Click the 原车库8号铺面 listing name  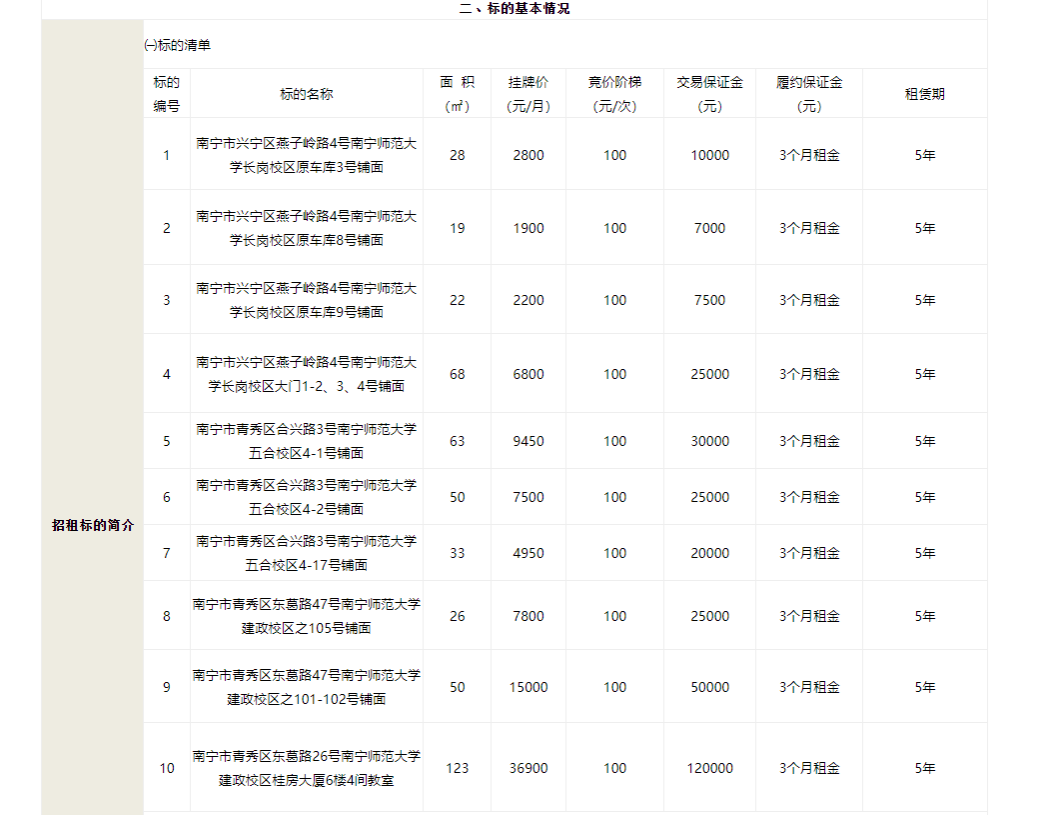[306, 228]
